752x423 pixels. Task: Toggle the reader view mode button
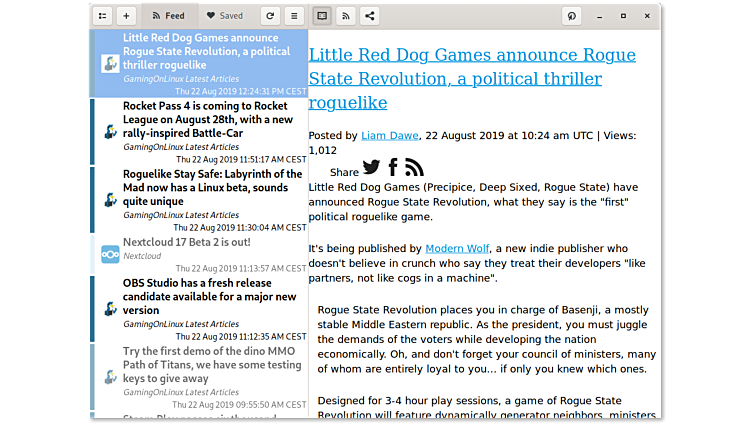click(322, 16)
